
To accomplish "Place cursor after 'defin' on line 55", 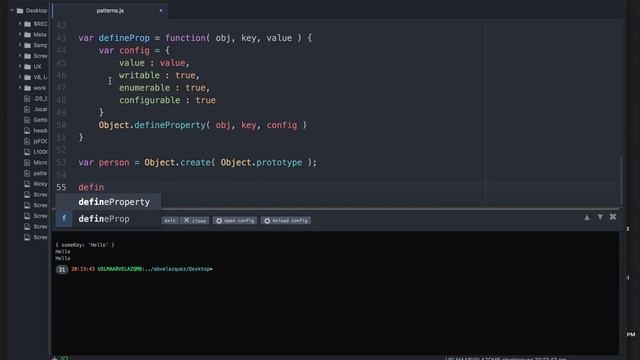I will pos(104,187).
